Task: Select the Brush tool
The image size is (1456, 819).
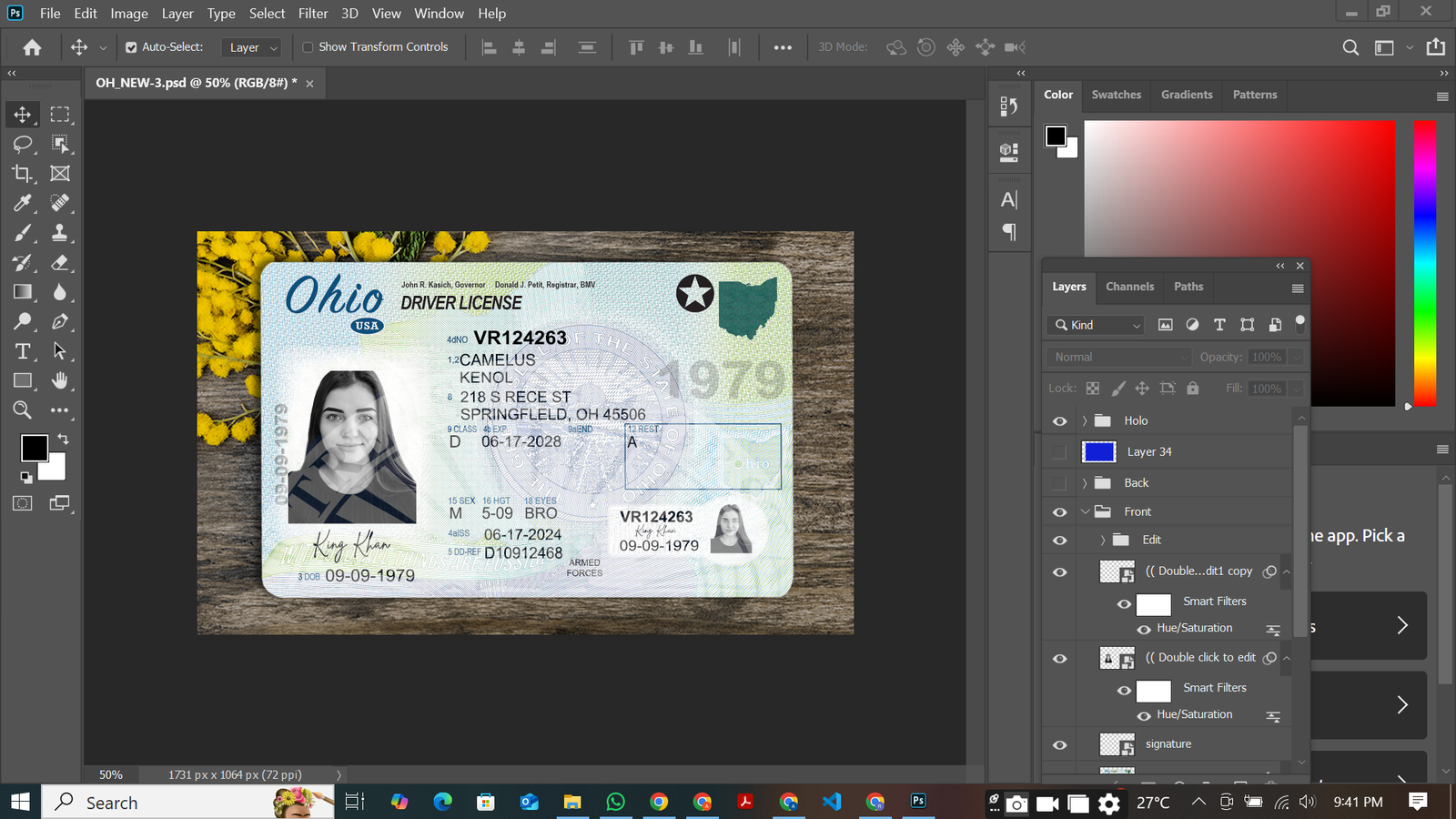Action: pyautogui.click(x=23, y=233)
